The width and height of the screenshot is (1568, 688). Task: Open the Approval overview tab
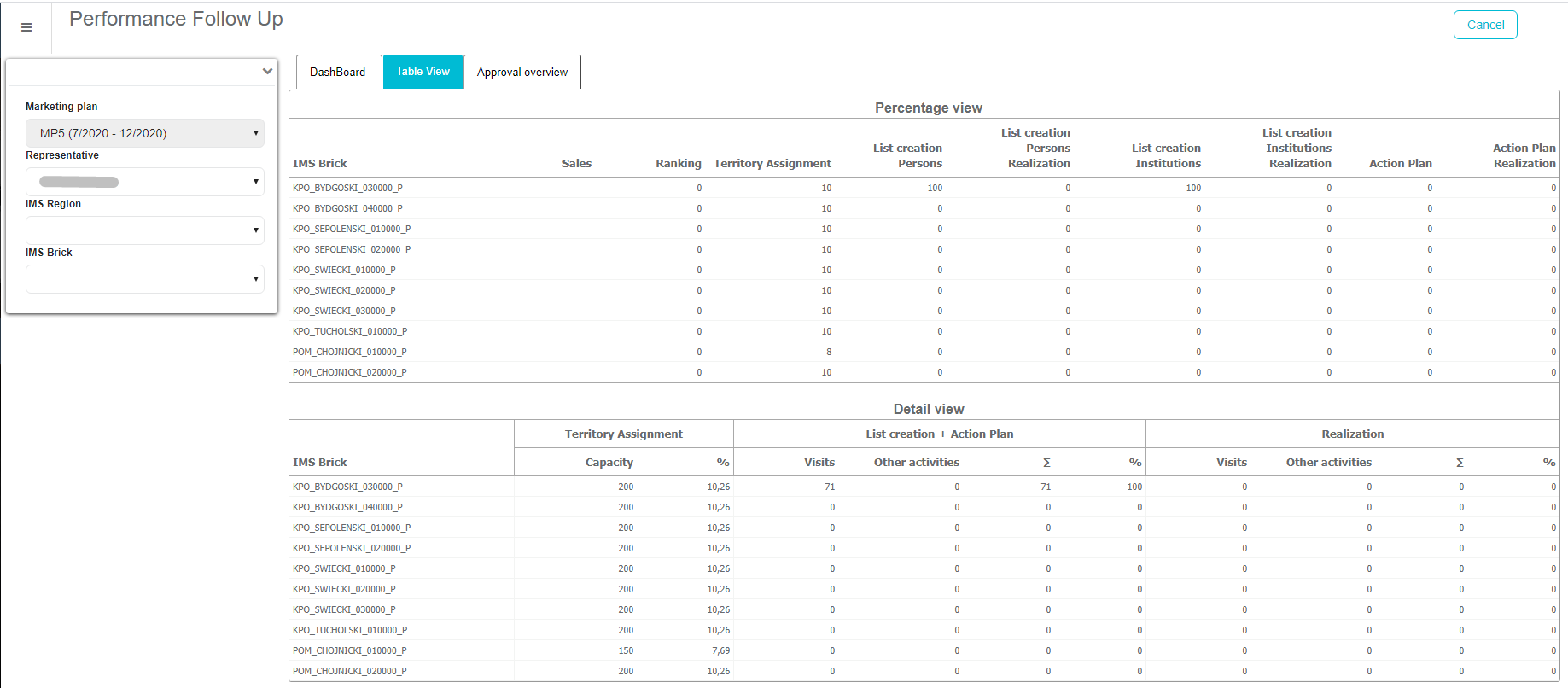(522, 73)
